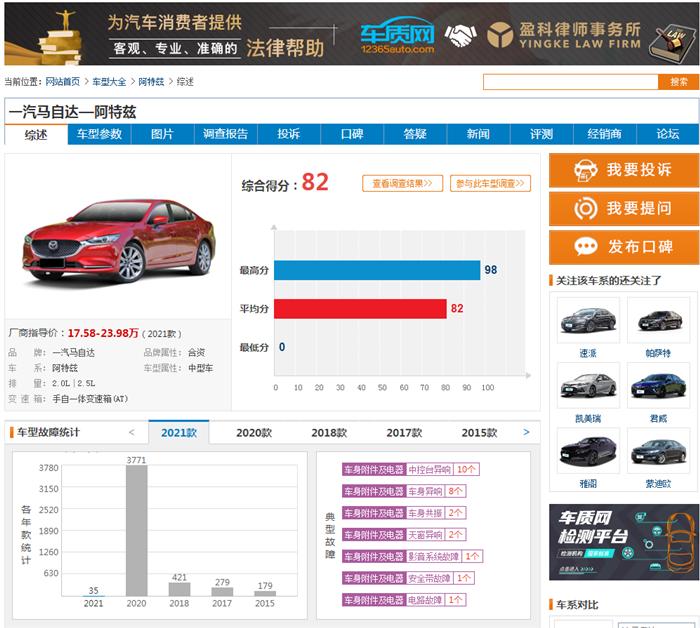Click the 搜索 search button
The width and height of the screenshot is (700, 628).
coord(678,82)
